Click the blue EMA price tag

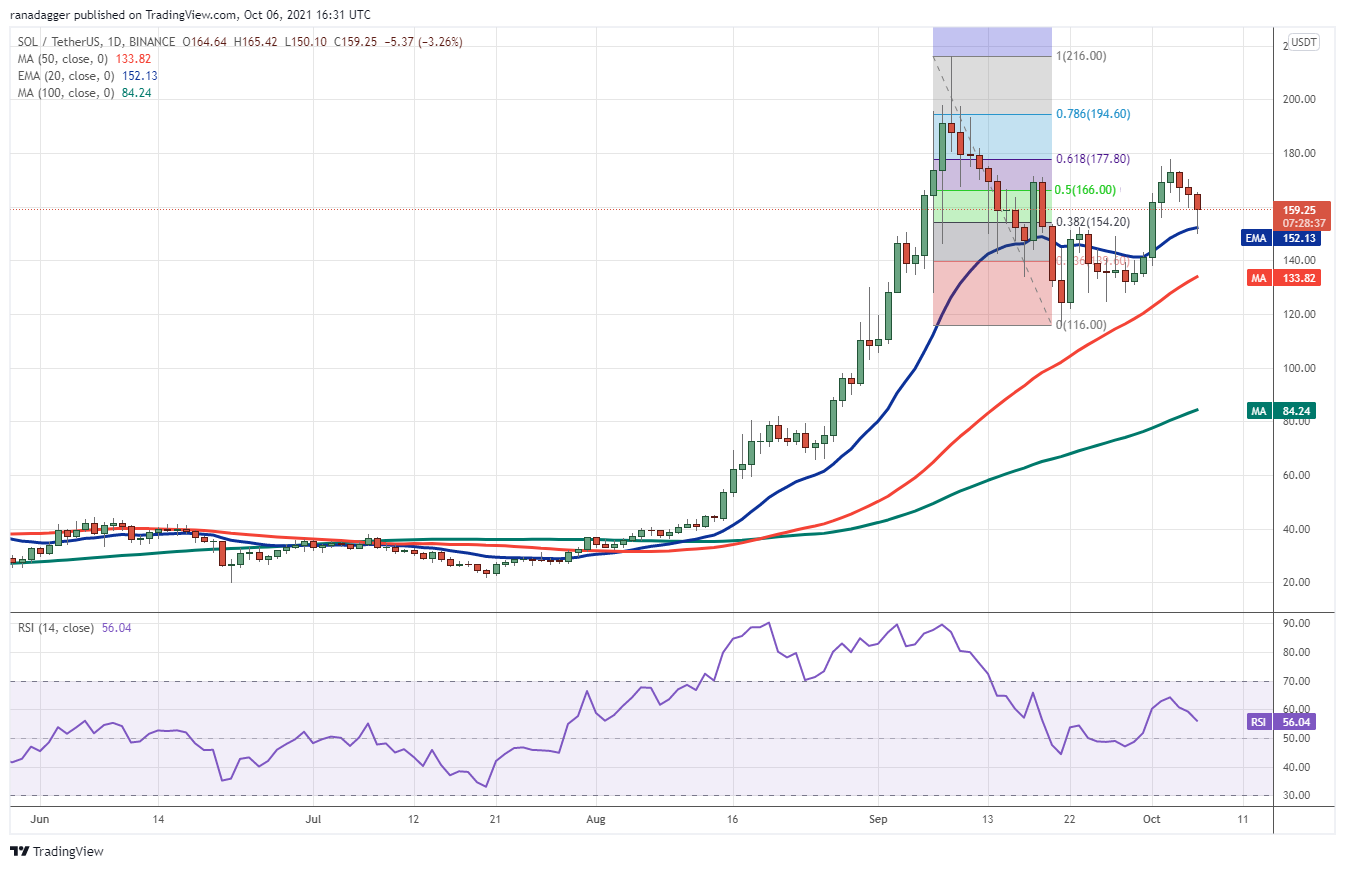click(1303, 238)
